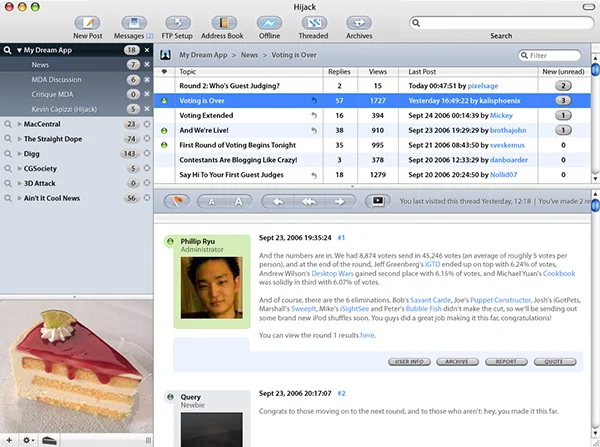
Task: Click the status column header icon
Action: coord(164,72)
